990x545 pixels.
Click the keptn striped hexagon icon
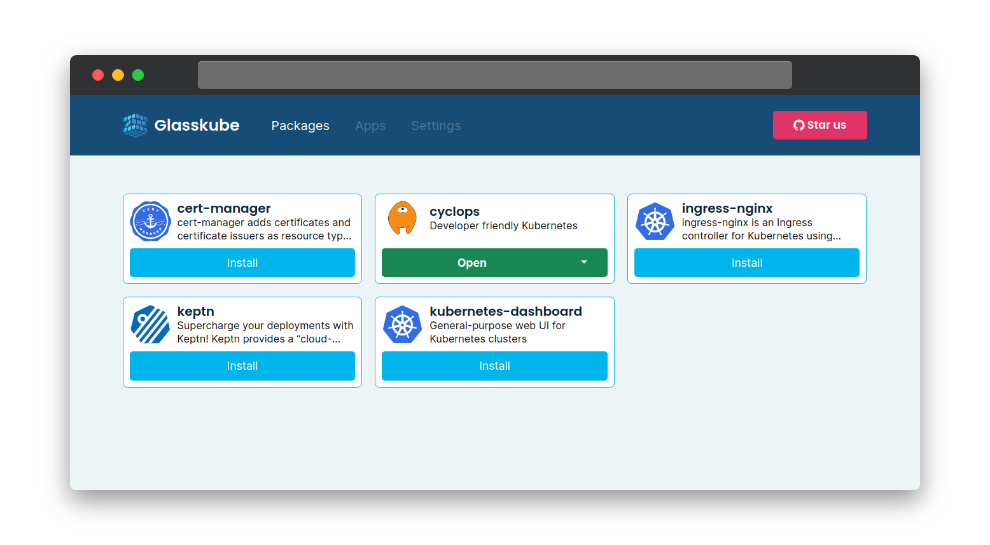pos(150,325)
